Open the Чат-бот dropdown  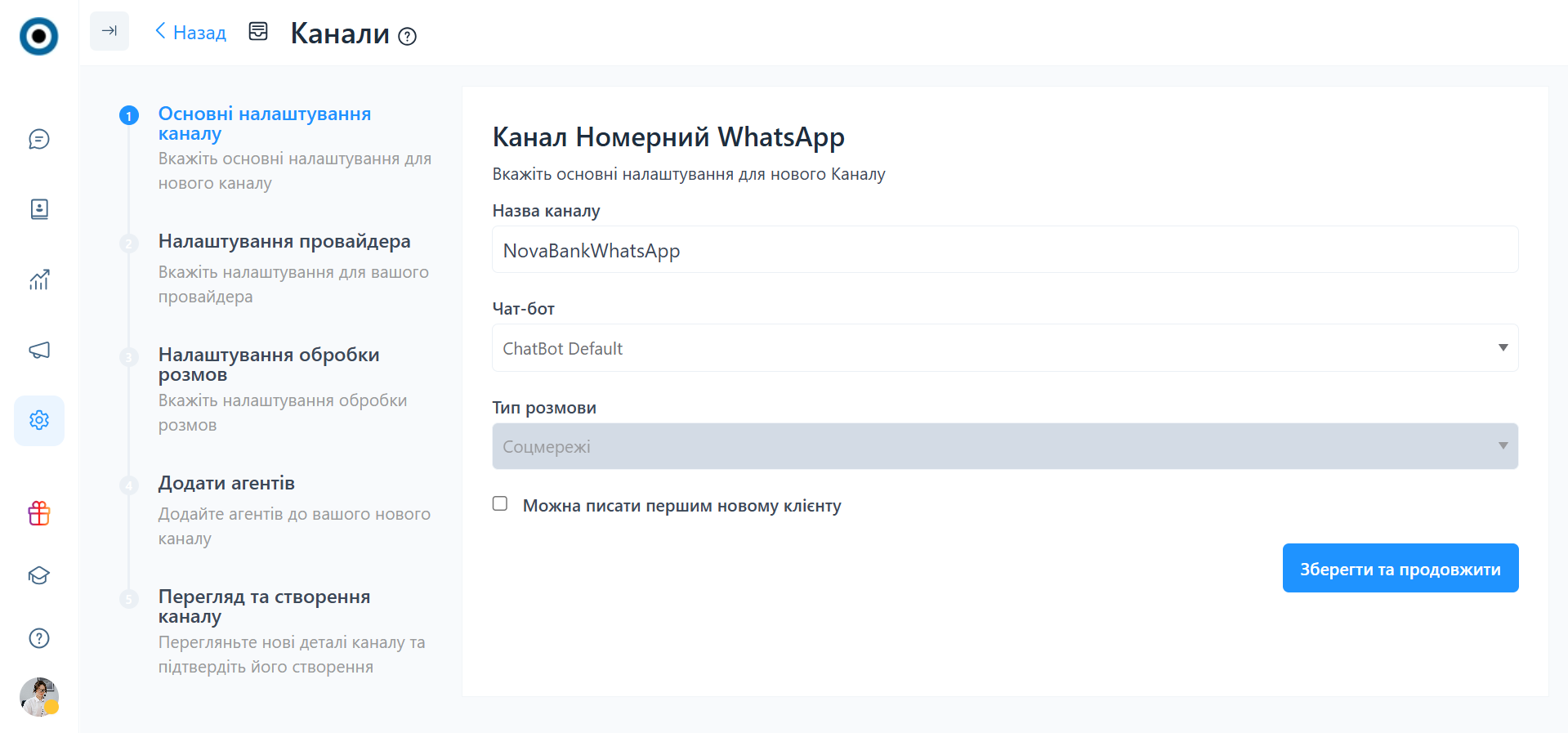coord(1005,348)
